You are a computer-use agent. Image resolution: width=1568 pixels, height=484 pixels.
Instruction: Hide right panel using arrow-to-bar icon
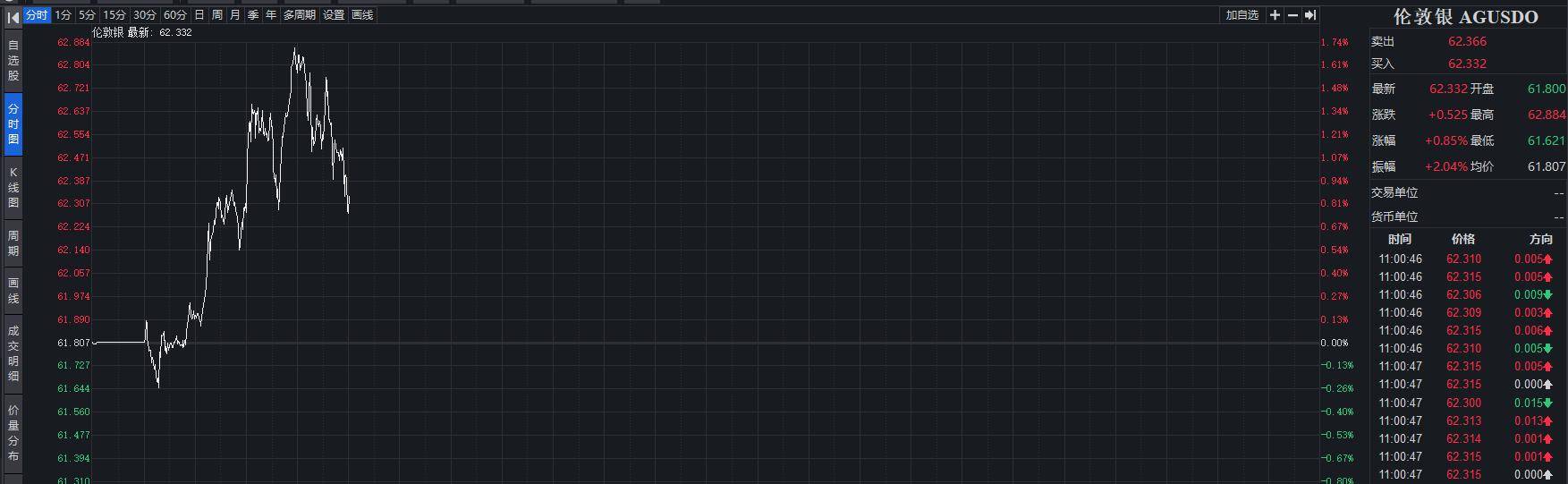pyautogui.click(x=1309, y=15)
